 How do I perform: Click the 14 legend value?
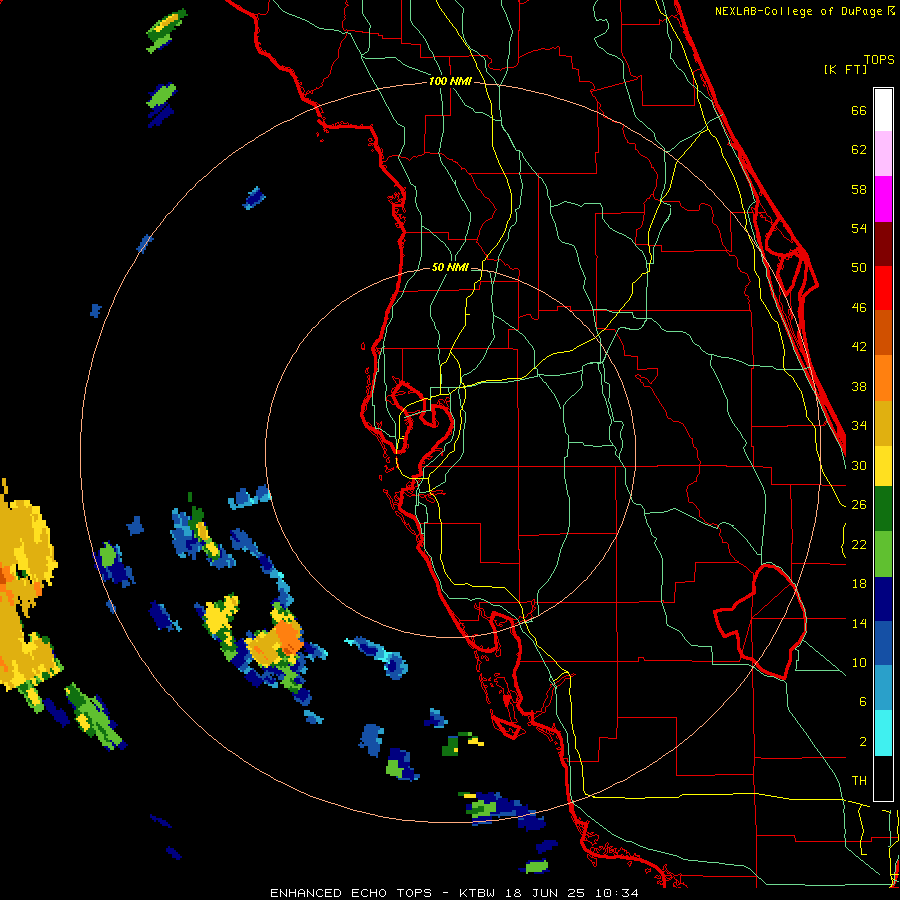tap(859, 623)
